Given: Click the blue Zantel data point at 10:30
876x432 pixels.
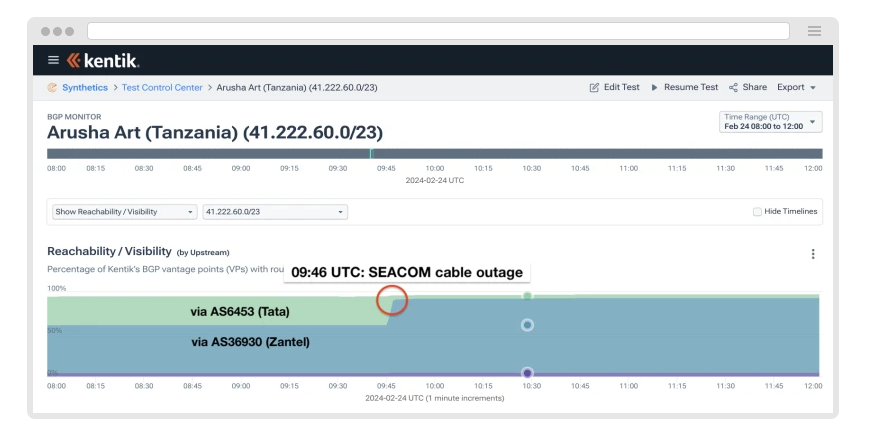Looking at the screenshot, I should 527,325.
